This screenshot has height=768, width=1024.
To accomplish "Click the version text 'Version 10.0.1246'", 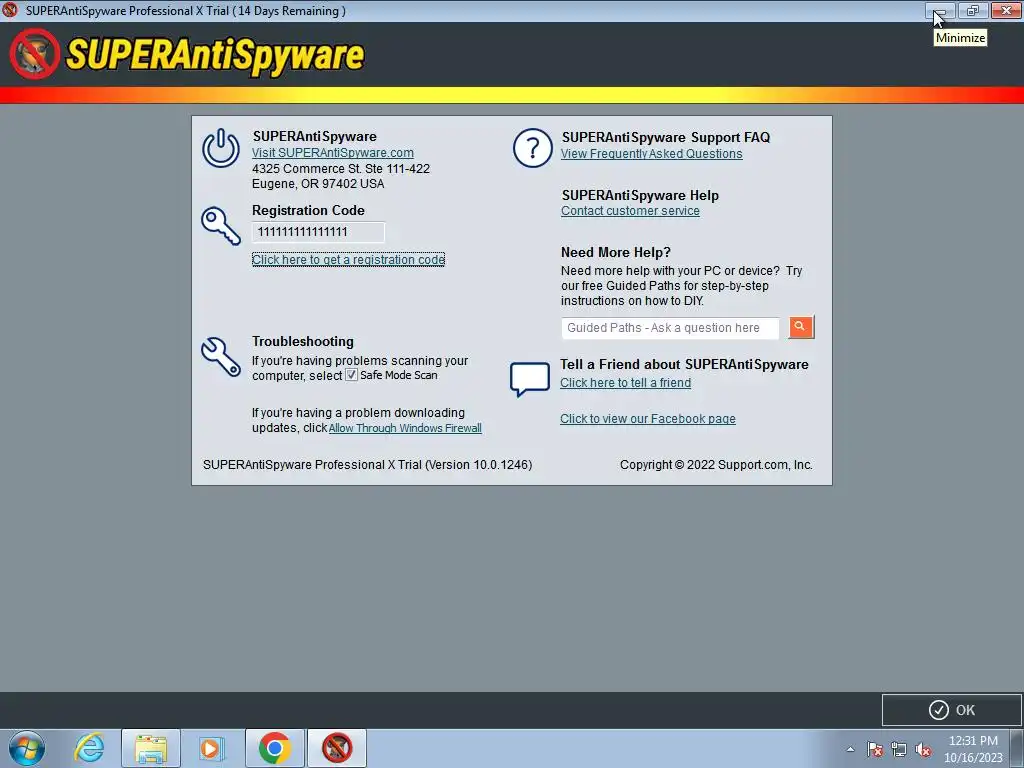I will point(479,465).
